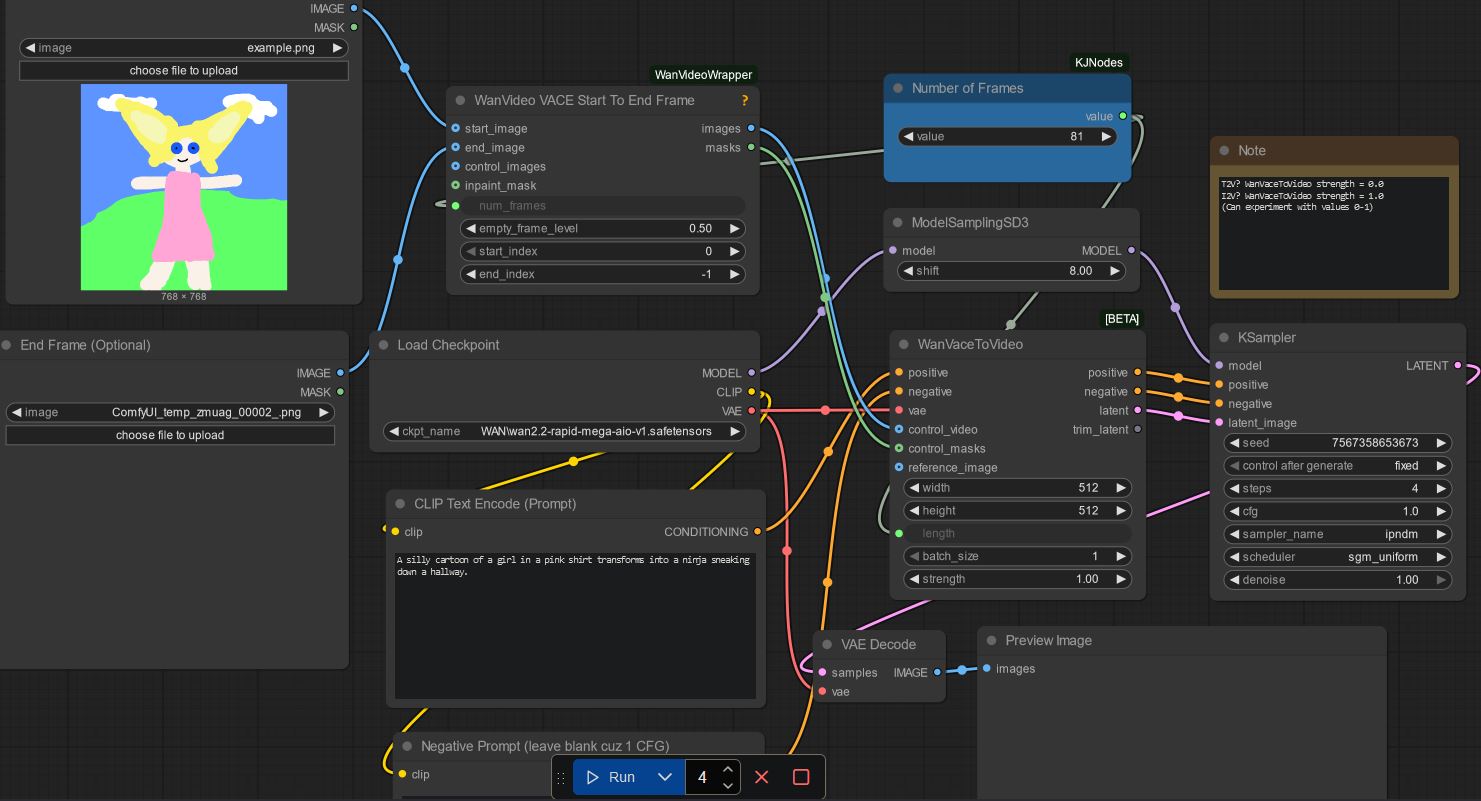The width and height of the screenshot is (1481, 801).
Task: Grab the toolbar drag handle dots
Action: pos(561,777)
